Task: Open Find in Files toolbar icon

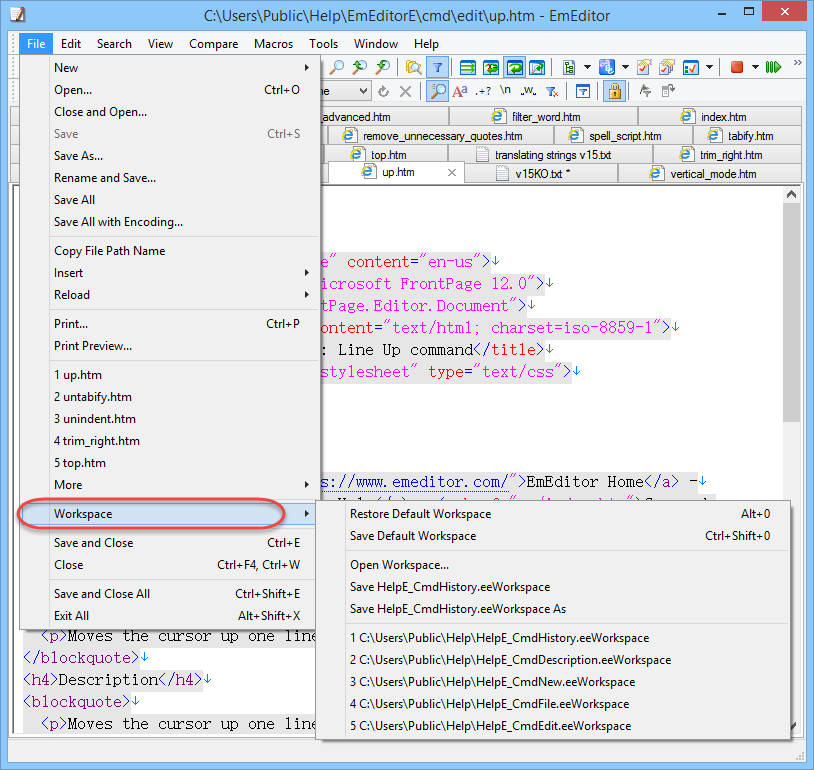Action: pos(414,67)
